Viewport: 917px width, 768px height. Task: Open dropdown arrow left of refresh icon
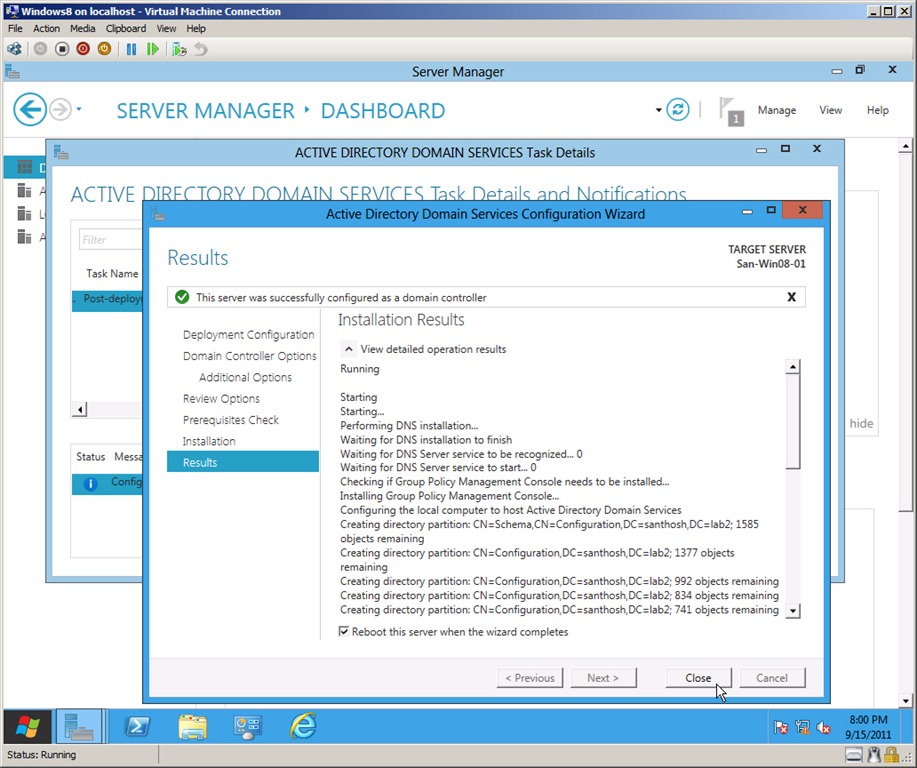click(659, 110)
